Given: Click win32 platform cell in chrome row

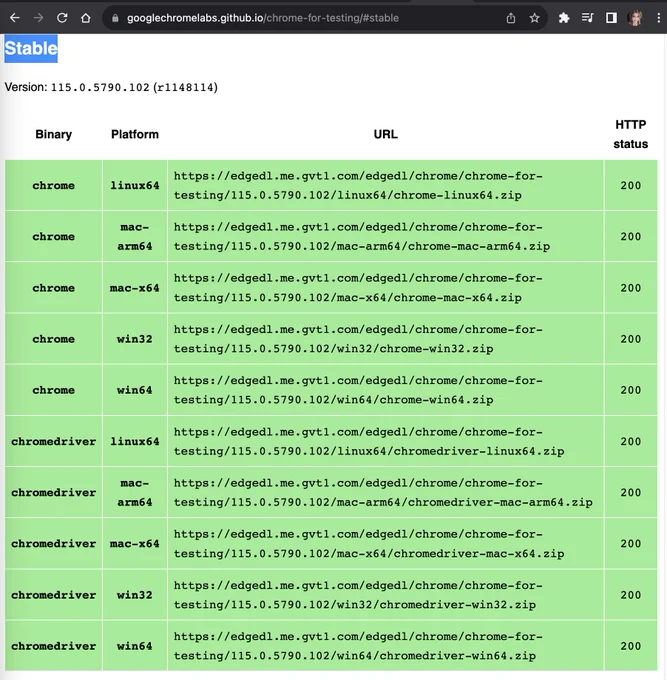Looking at the screenshot, I should (x=135, y=339).
